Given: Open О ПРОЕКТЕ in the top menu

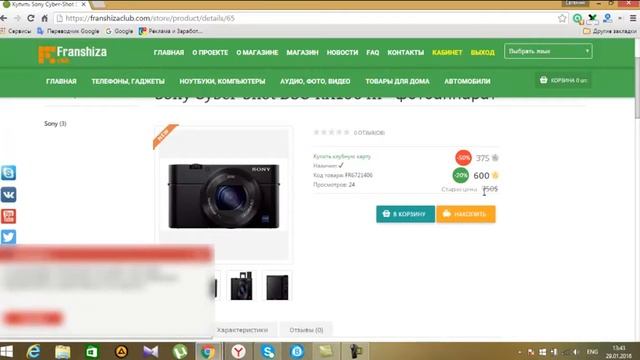Looking at the screenshot, I should (210, 53).
